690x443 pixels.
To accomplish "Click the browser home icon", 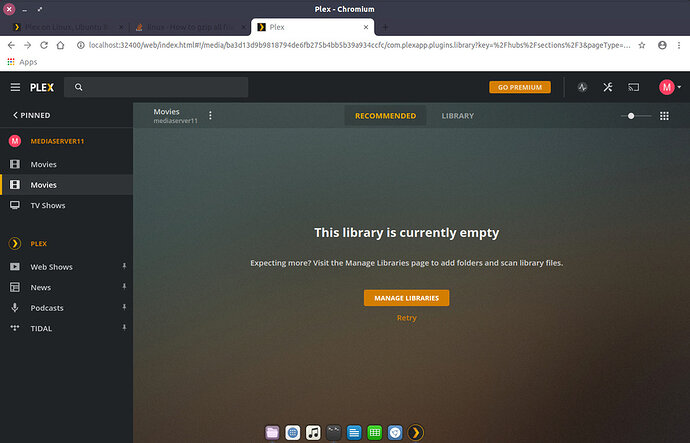I will coord(60,45).
